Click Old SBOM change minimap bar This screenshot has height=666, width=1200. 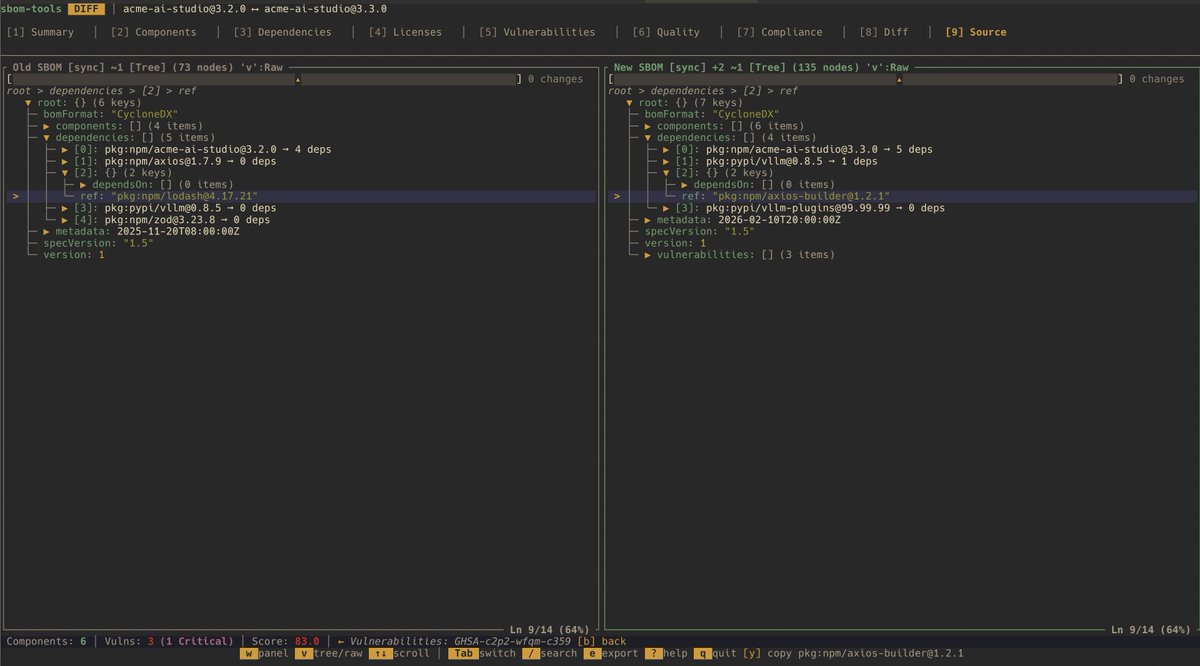click(x=264, y=78)
